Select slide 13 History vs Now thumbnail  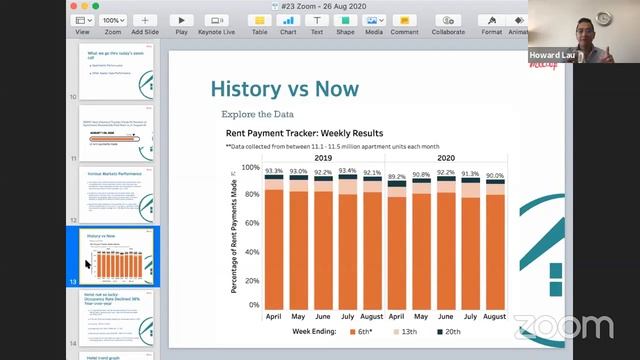click(116, 257)
